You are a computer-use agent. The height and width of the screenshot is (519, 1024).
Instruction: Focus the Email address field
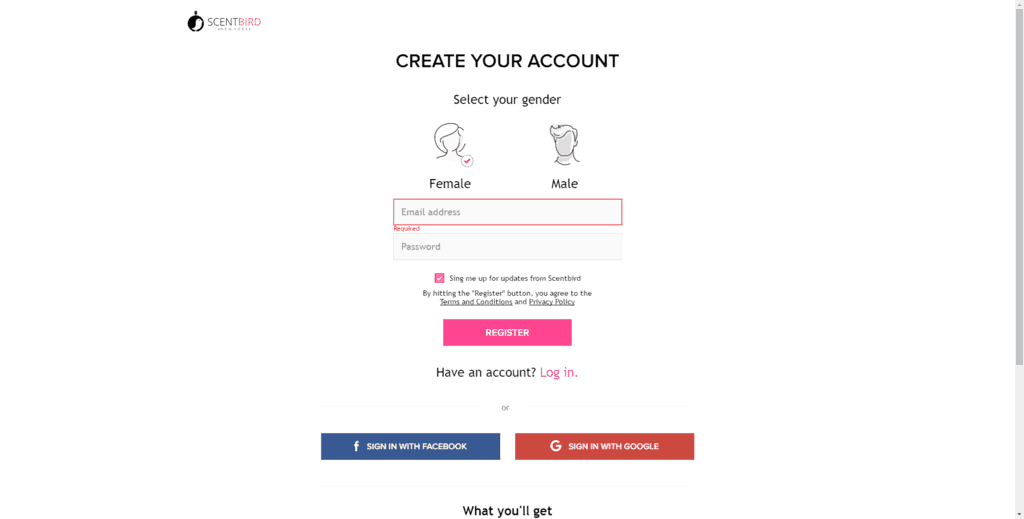click(507, 212)
